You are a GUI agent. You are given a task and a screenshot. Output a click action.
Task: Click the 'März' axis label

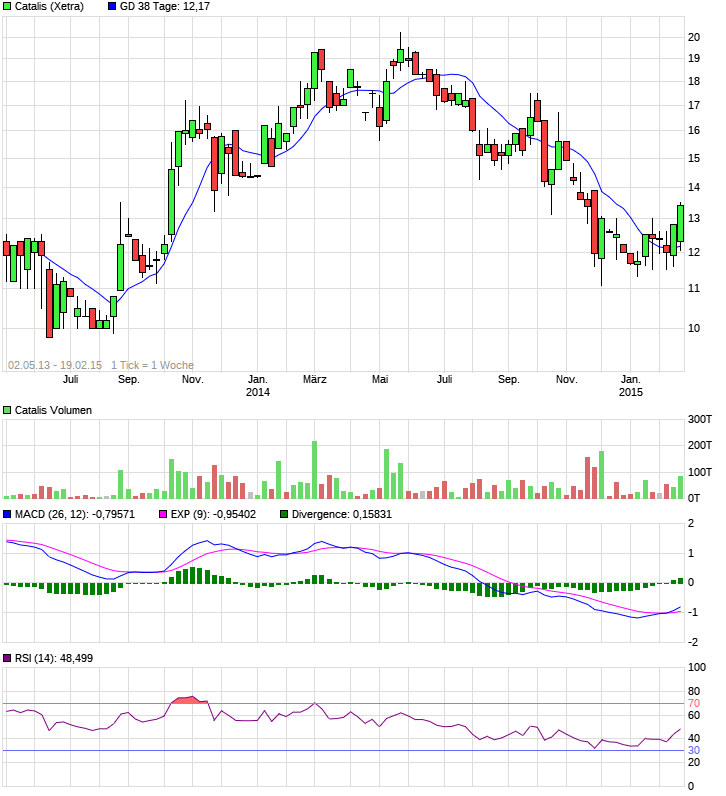pos(315,379)
